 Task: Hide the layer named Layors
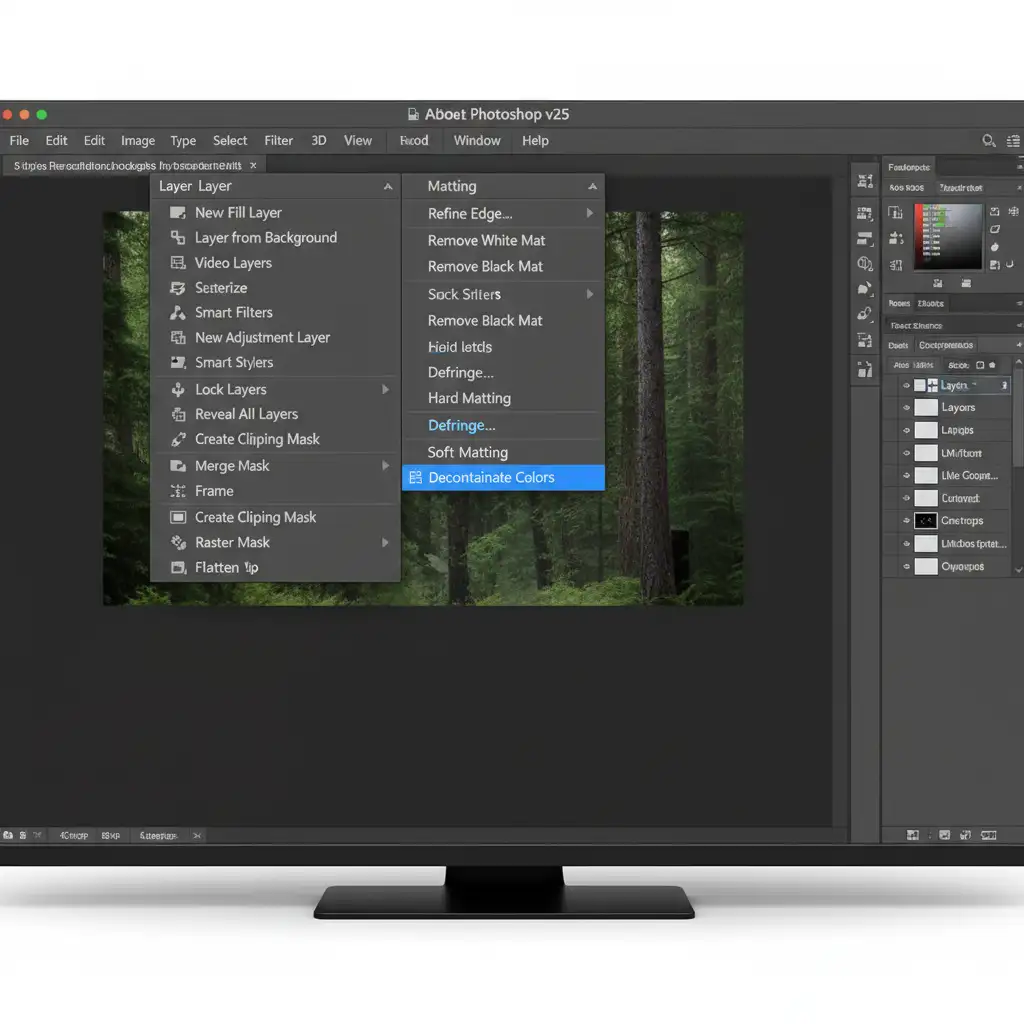pos(906,408)
